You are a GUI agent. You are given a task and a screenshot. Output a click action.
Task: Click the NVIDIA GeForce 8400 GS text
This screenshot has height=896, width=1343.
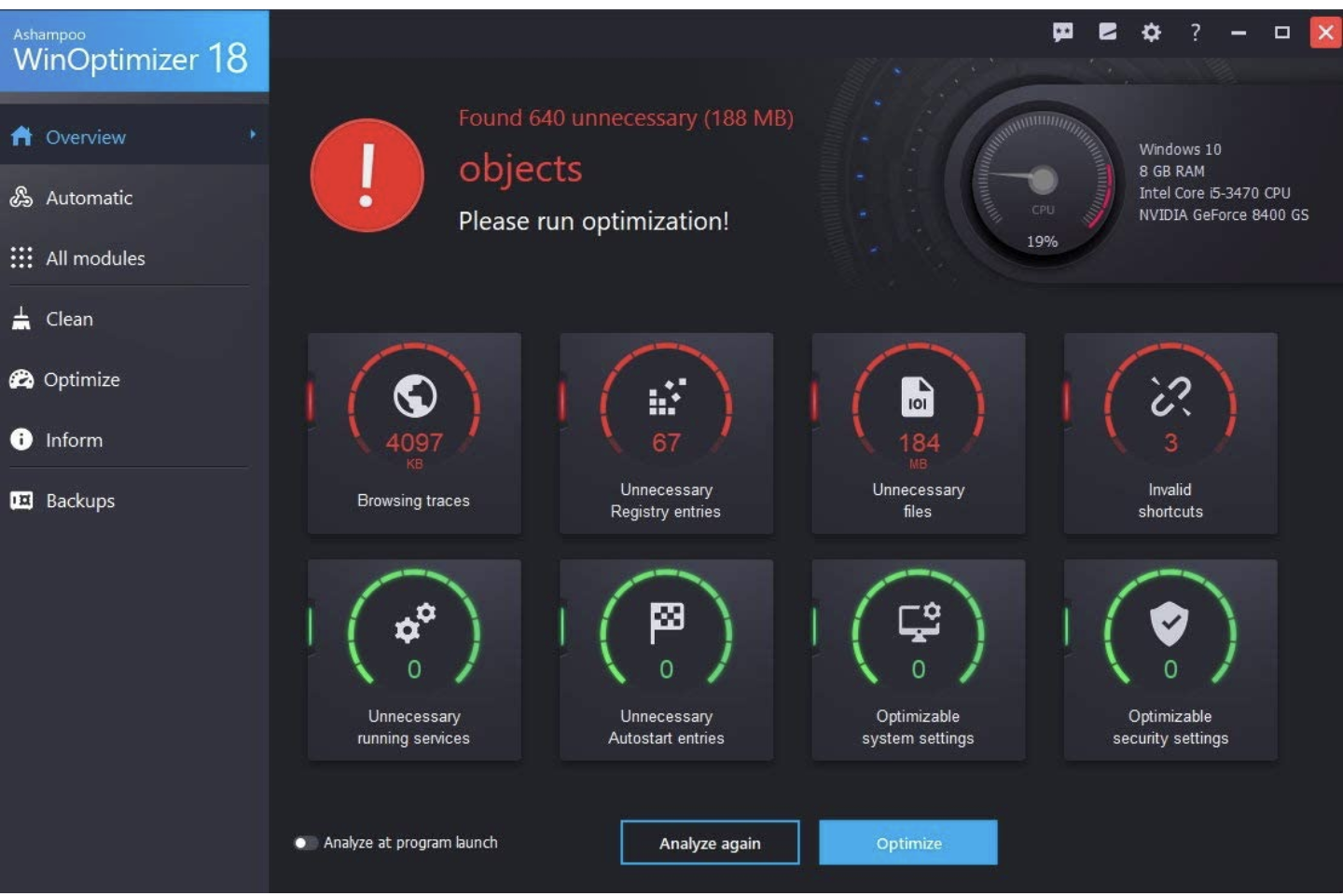[1224, 214]
